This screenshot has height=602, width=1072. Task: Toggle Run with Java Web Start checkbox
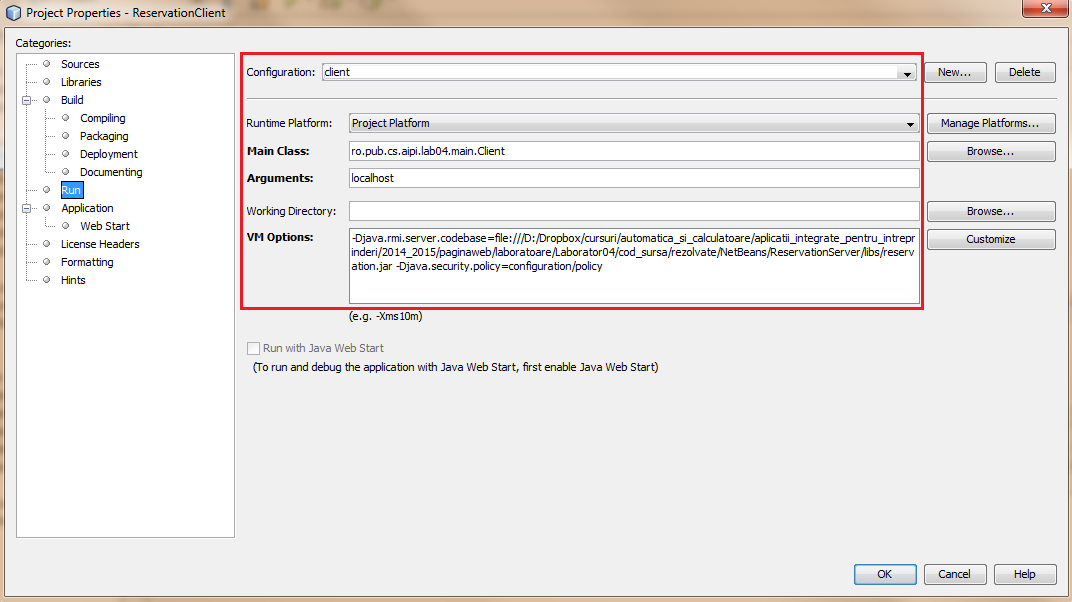click(x=254, y=348)
